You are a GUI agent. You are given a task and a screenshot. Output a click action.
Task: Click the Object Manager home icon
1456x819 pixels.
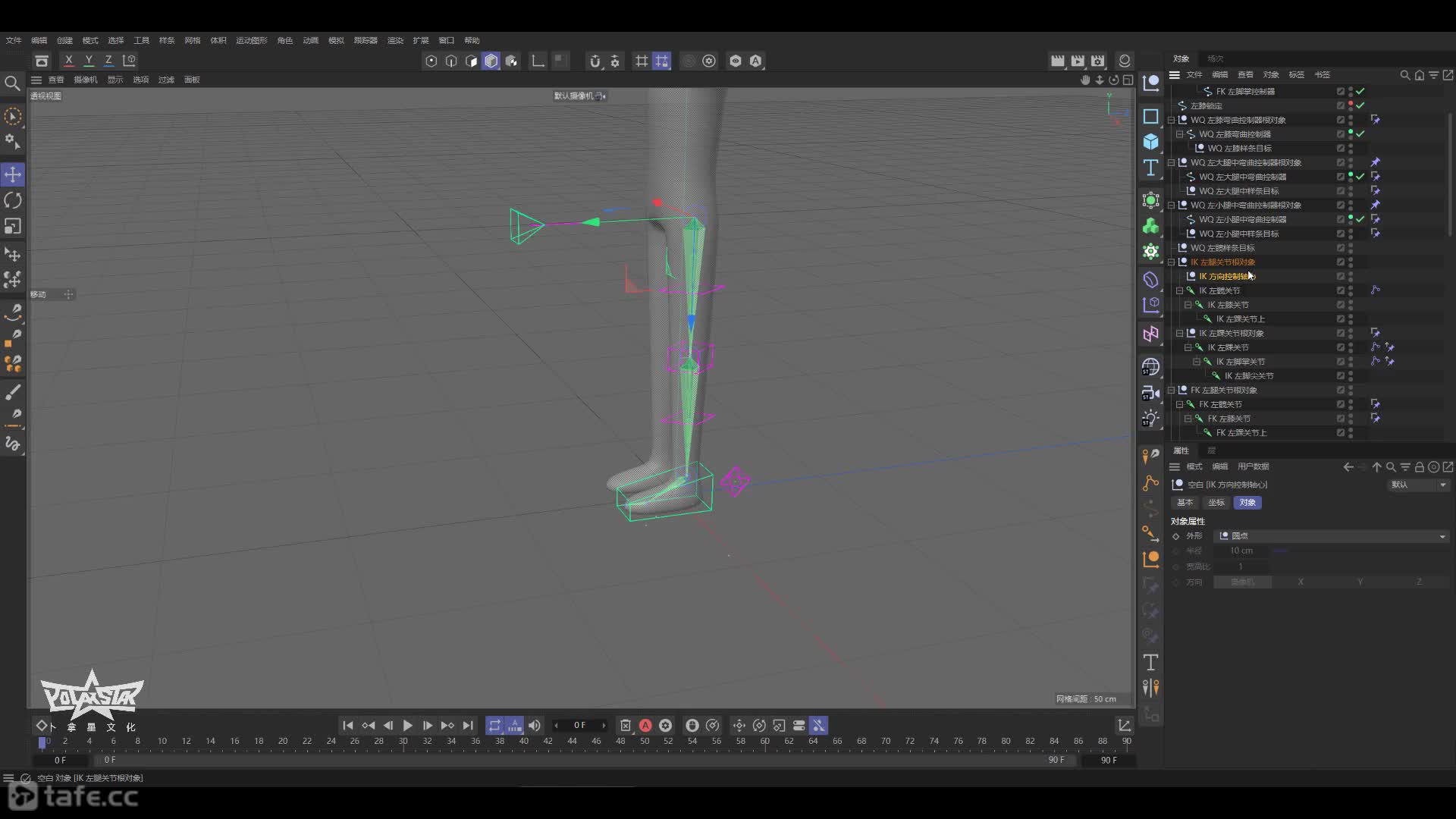point(1419,75)
